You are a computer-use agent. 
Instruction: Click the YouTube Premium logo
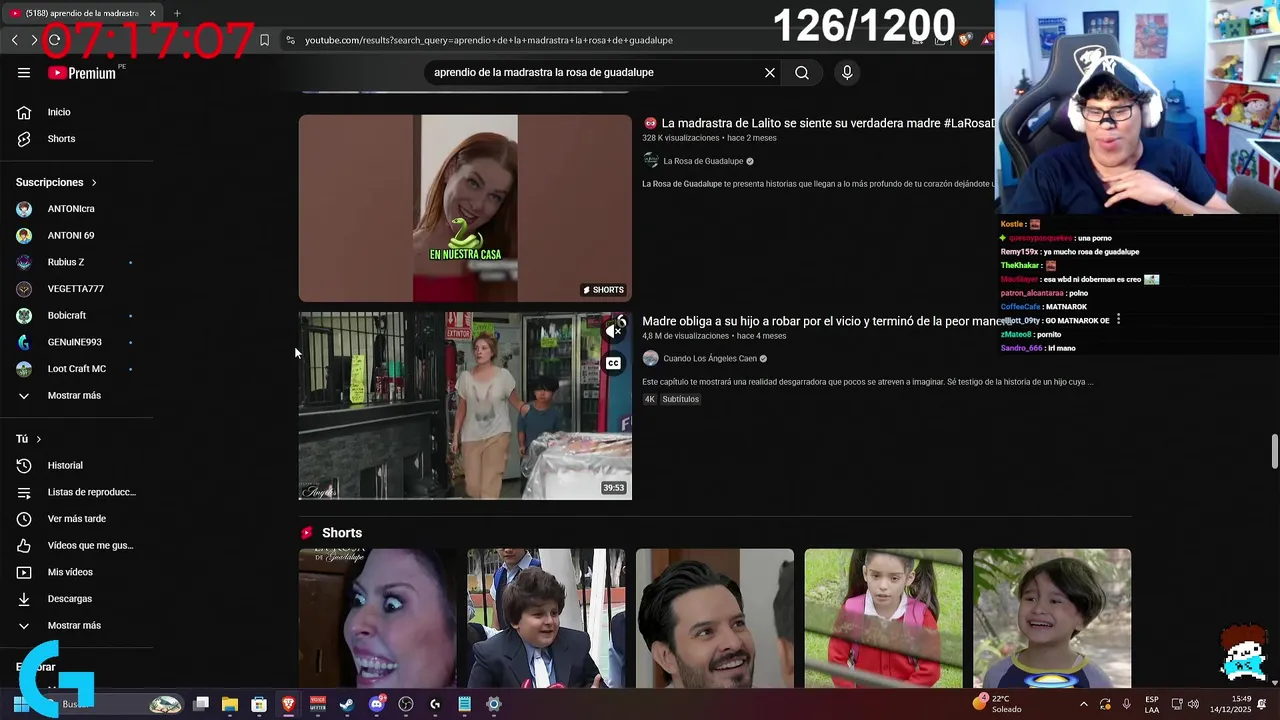coord(82,73)
